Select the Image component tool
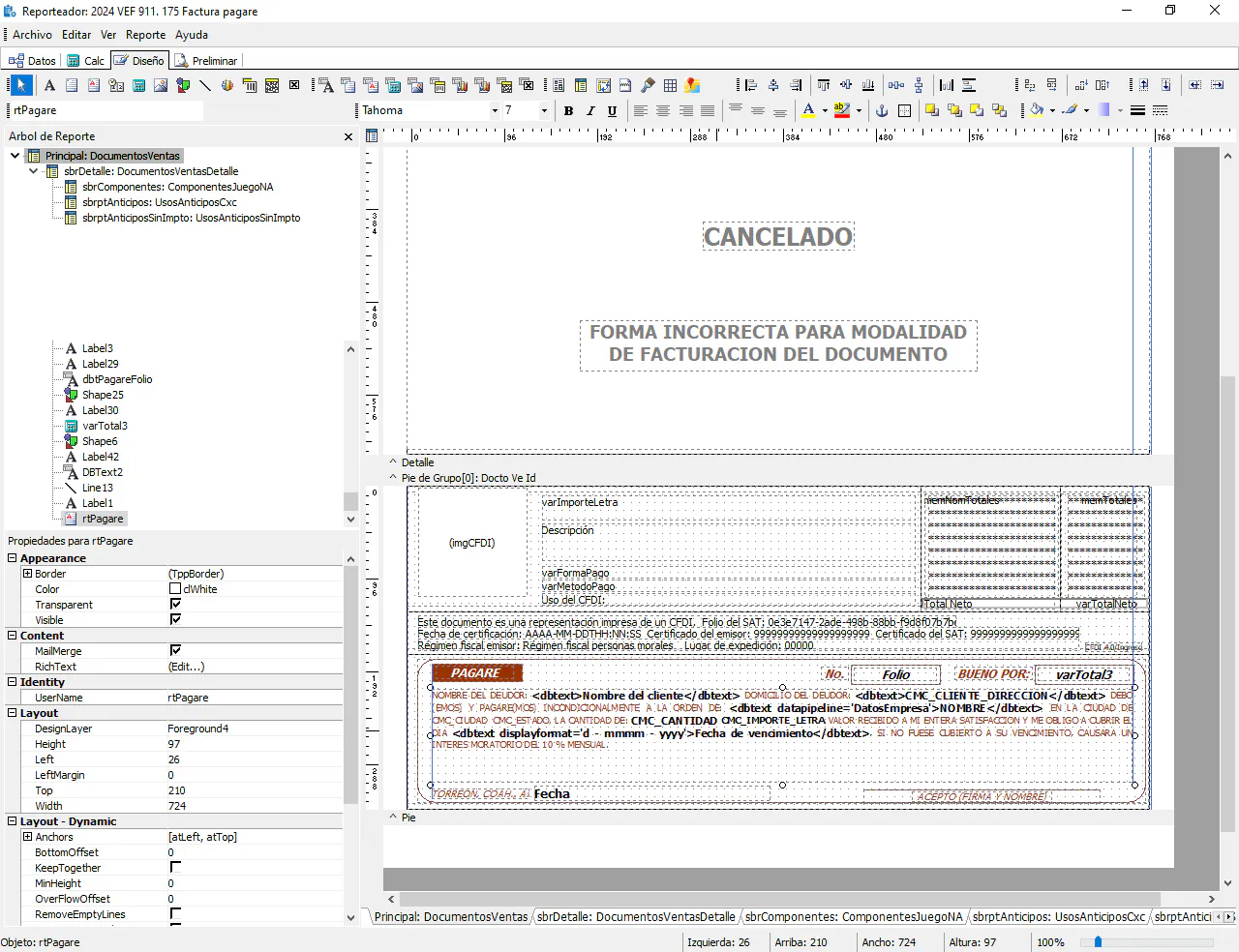Screen dimensions: 1239x952 point(161,85)
